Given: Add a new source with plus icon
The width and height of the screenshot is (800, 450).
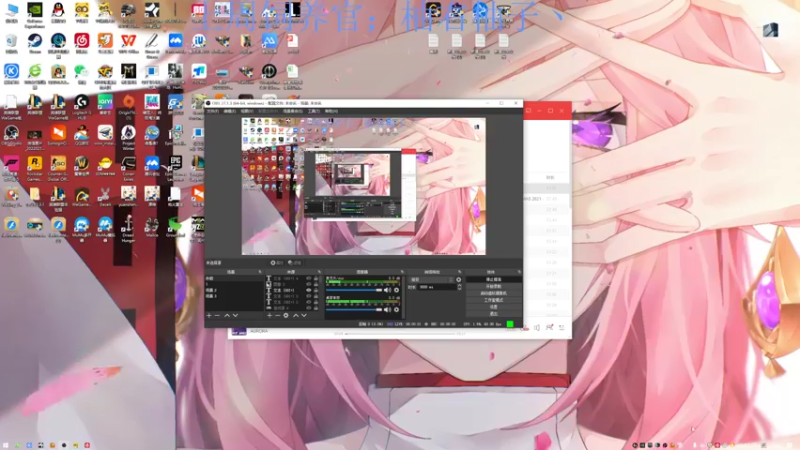Looking at the screenshot, I should coord(269,316).
